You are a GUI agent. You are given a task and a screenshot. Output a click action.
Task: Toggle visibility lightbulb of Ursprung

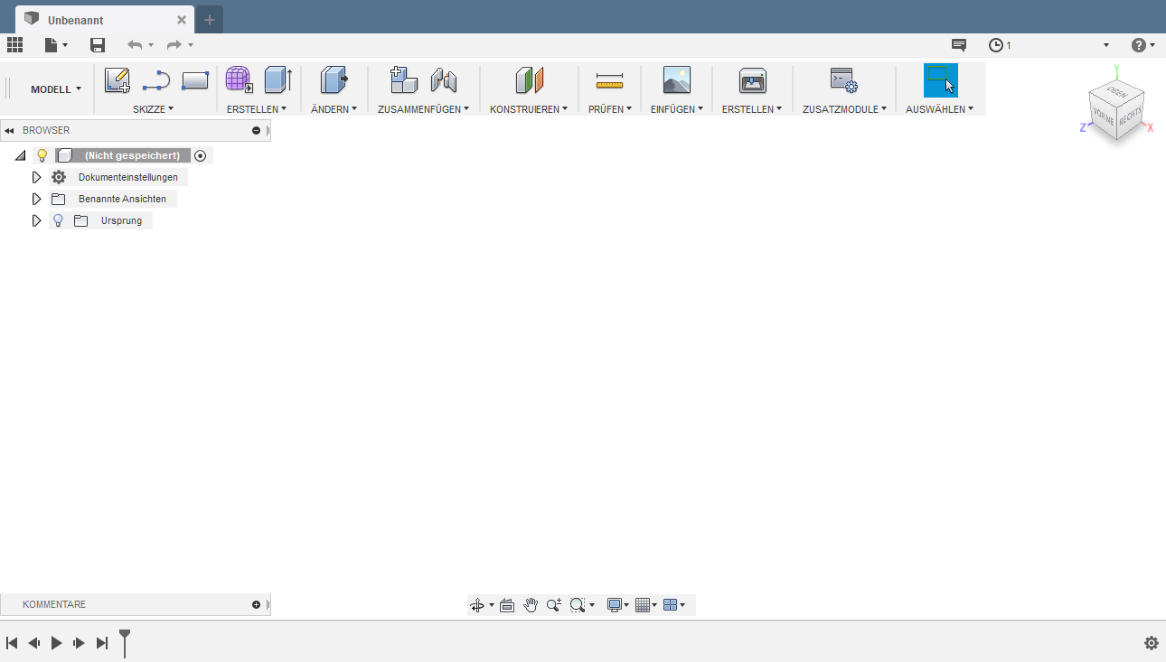58,220
